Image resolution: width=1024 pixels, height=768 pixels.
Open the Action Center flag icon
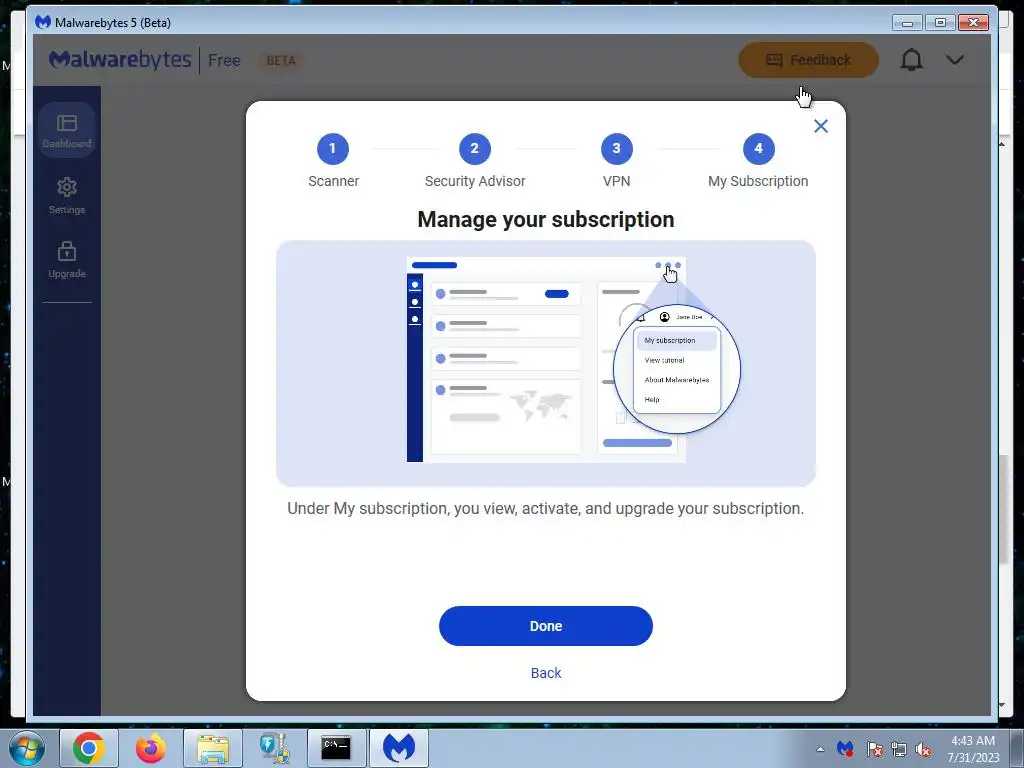(x=874, y=749)
